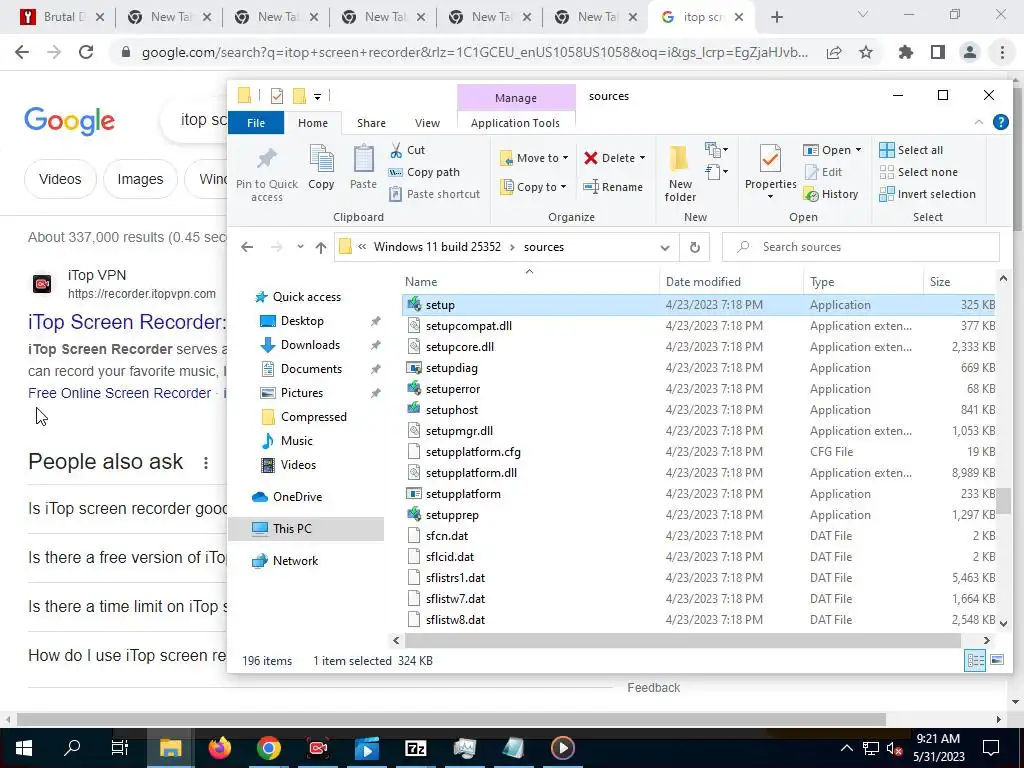This screenshot has width=1024, height=768.
Task: Open the Delete dropdown arrow
Action: point(642,158)
